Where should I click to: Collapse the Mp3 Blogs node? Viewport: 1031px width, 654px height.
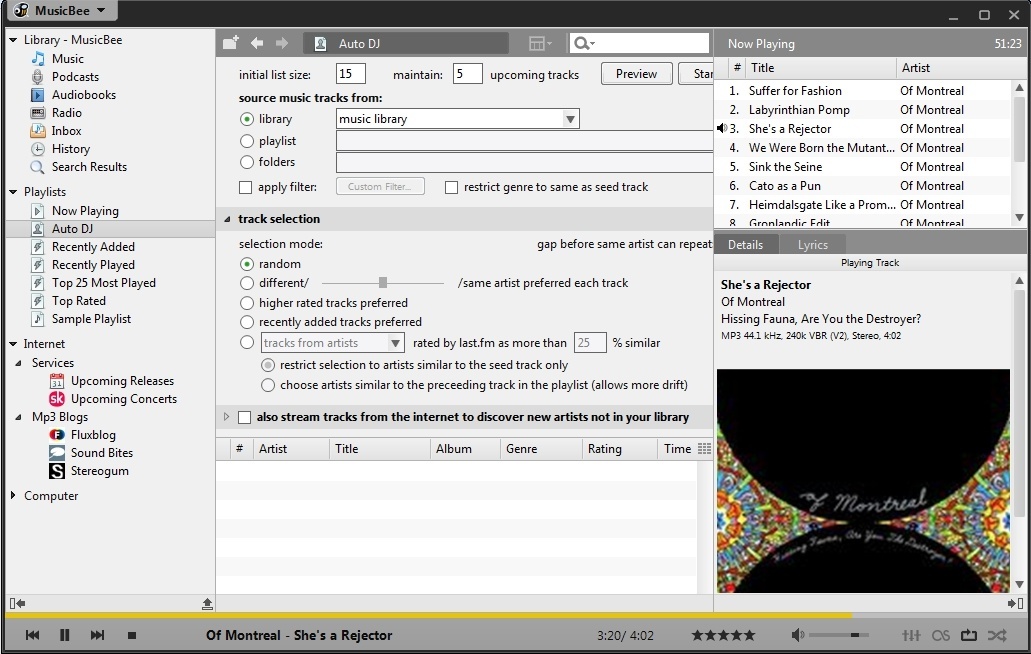[x=18, y=417]
